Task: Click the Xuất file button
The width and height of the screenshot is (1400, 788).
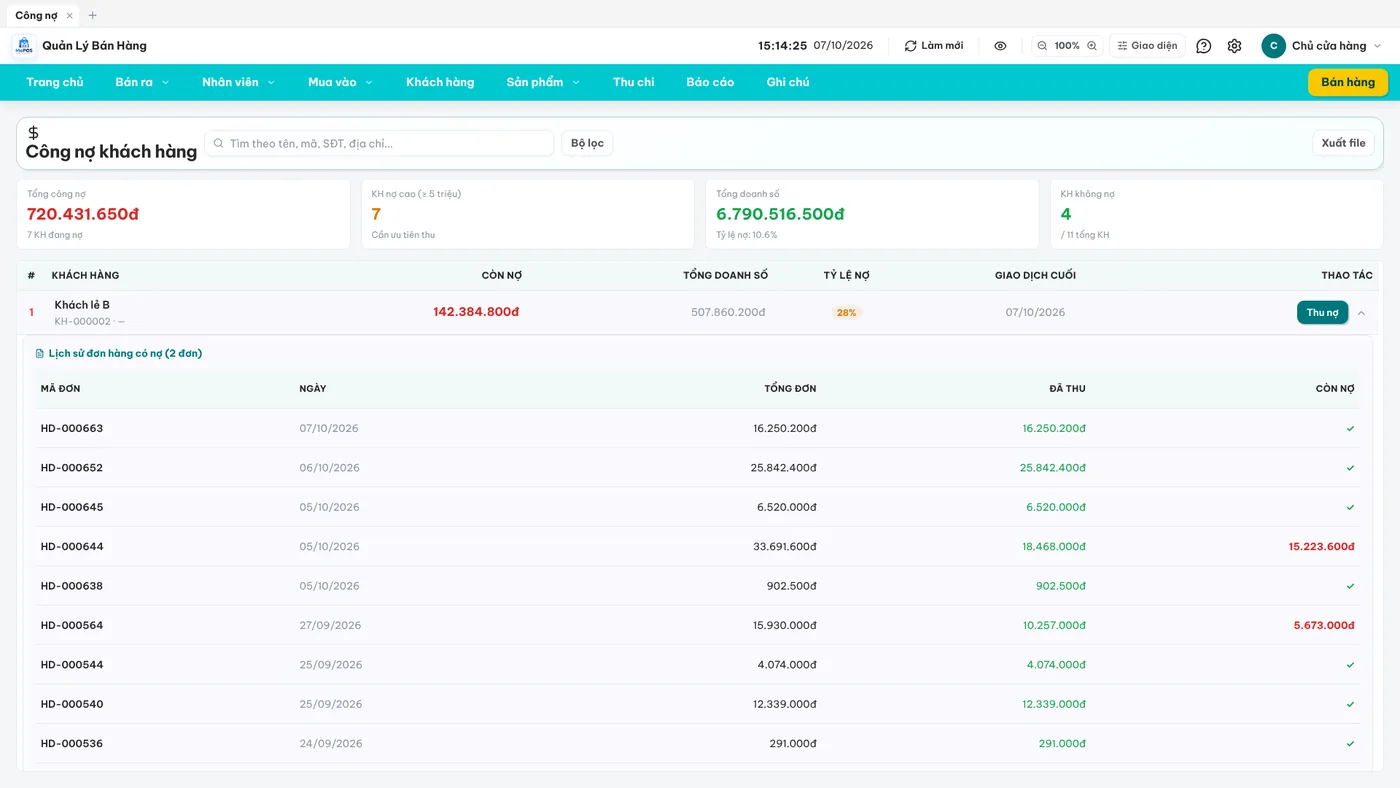Action: click(x=1343, y=143)
